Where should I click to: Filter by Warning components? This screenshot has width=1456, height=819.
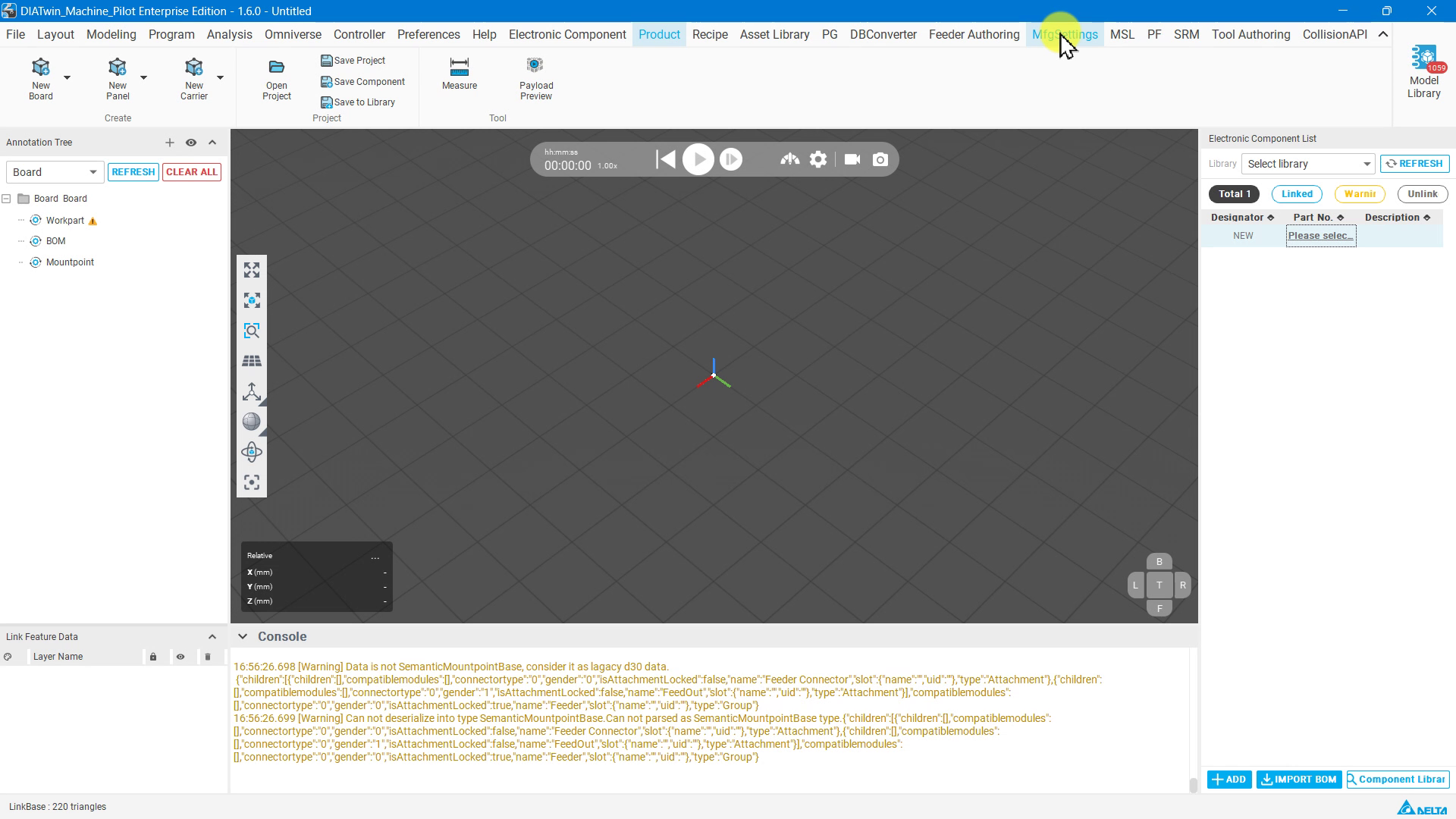click(1360, 194)
